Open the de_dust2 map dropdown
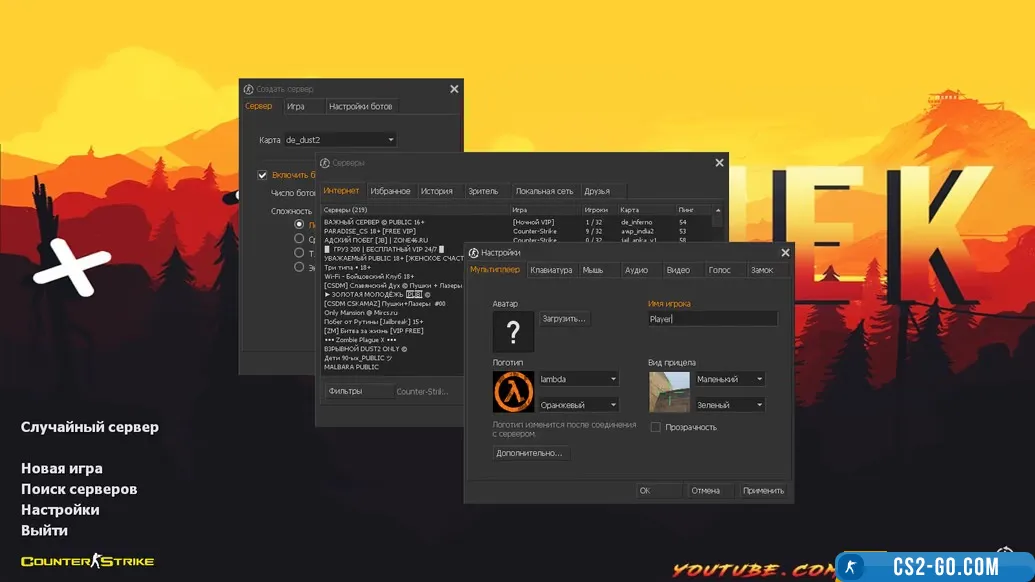Image resolution: width=1035 pixels, height=582 pixels. 340,140
